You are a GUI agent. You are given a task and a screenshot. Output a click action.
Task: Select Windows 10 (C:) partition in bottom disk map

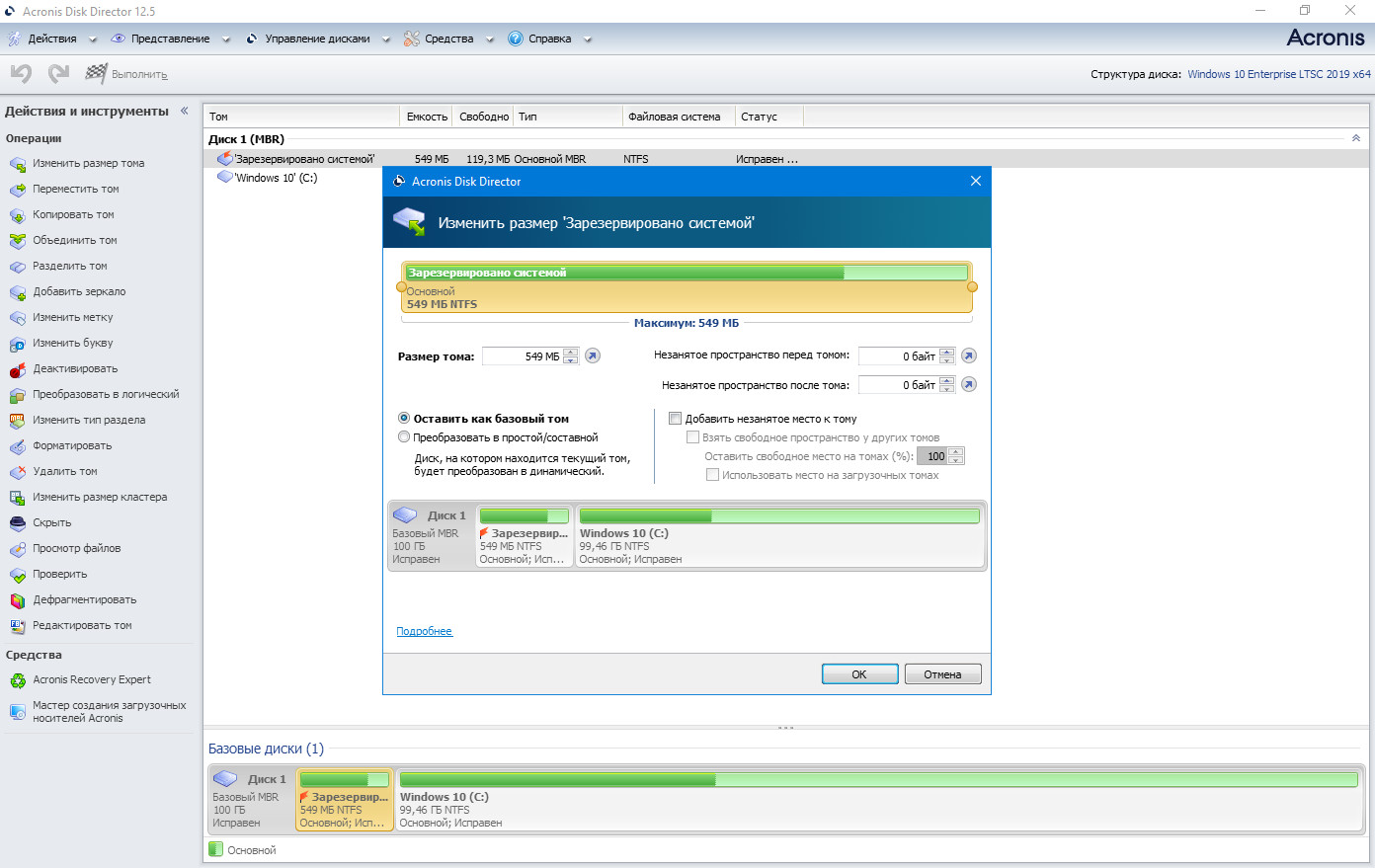coord(878,800)
